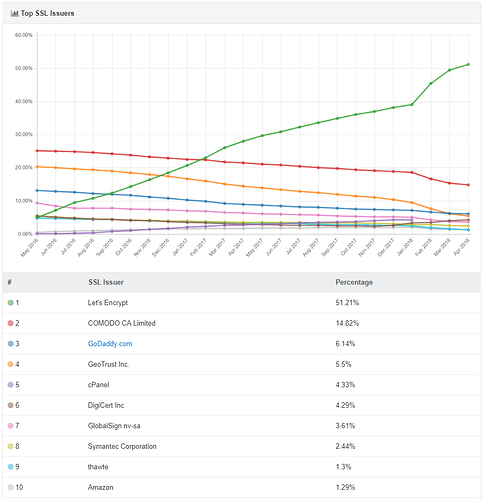Click the gray swatch for Amazon
The height and width of the screenshot is (499, 484).
(11, 487)
